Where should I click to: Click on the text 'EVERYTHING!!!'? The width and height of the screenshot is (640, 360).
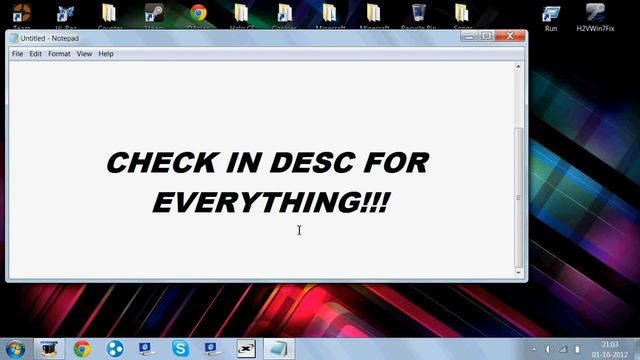coord(272,203)
